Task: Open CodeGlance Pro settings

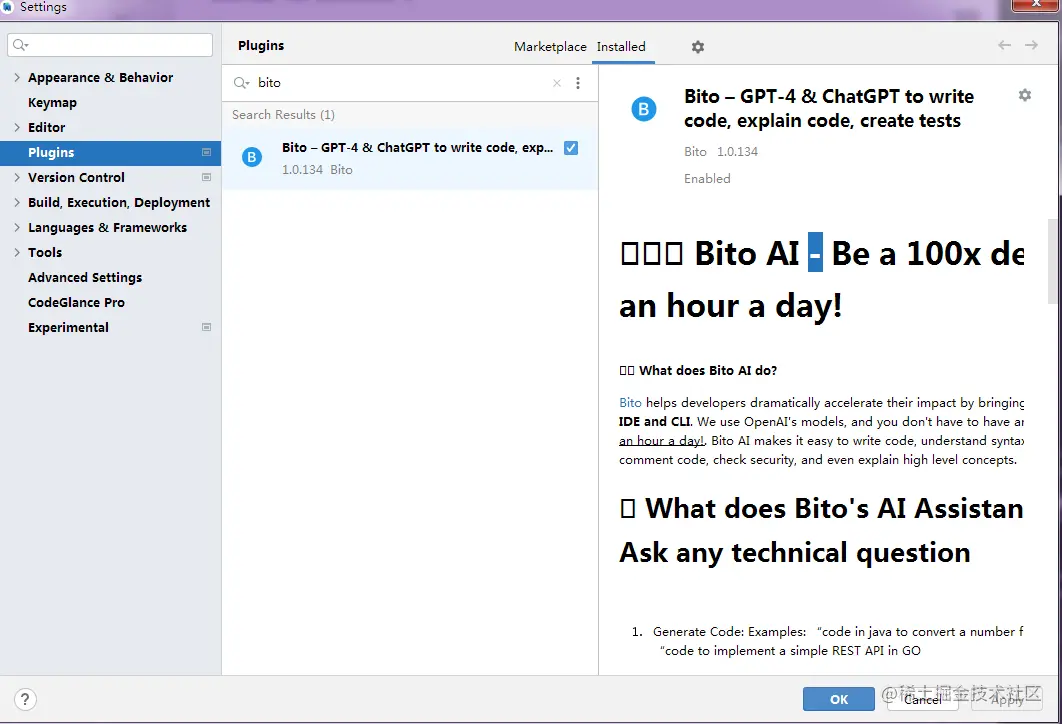Action: [x=76, y=303]
